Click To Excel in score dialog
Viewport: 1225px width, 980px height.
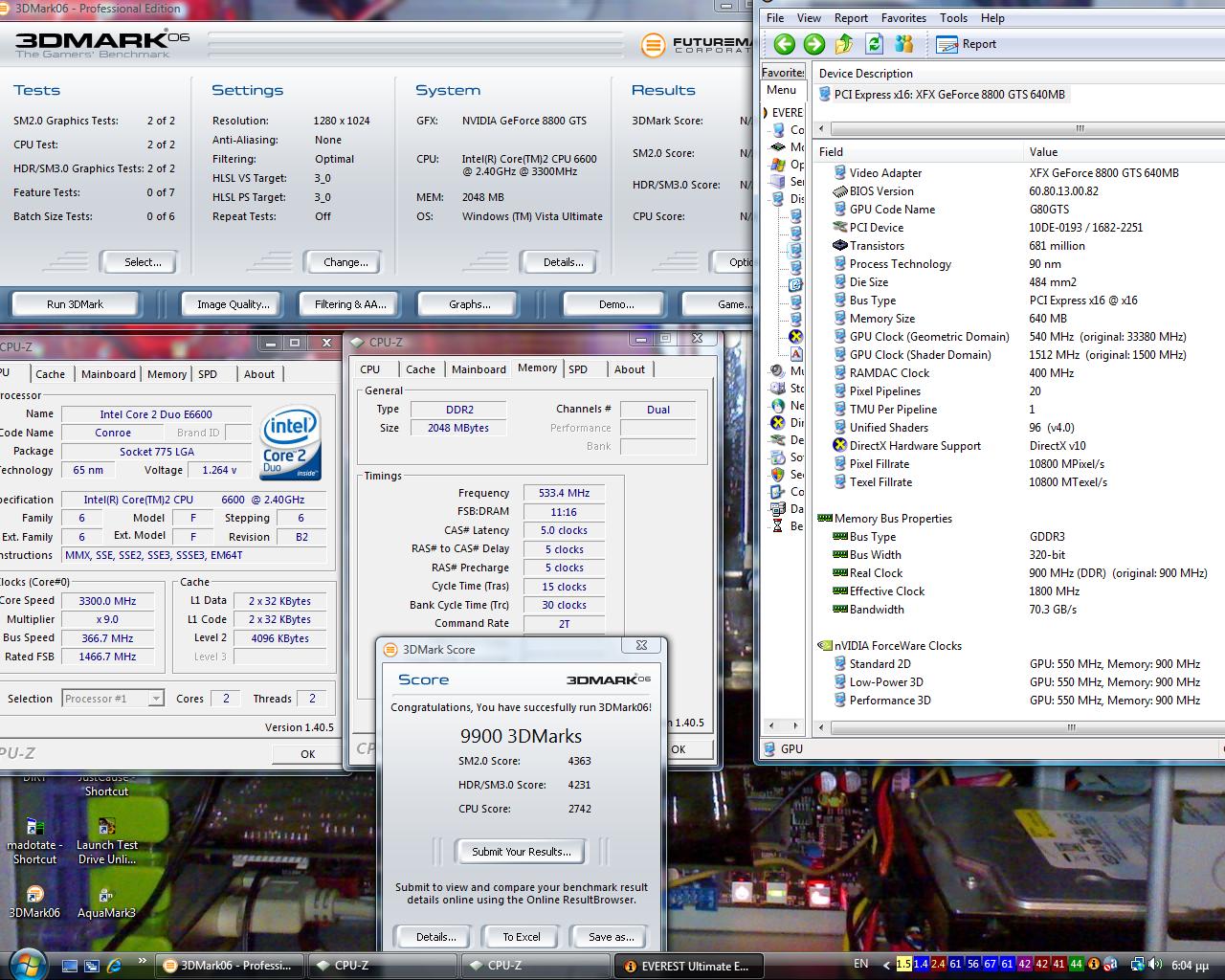522,937
